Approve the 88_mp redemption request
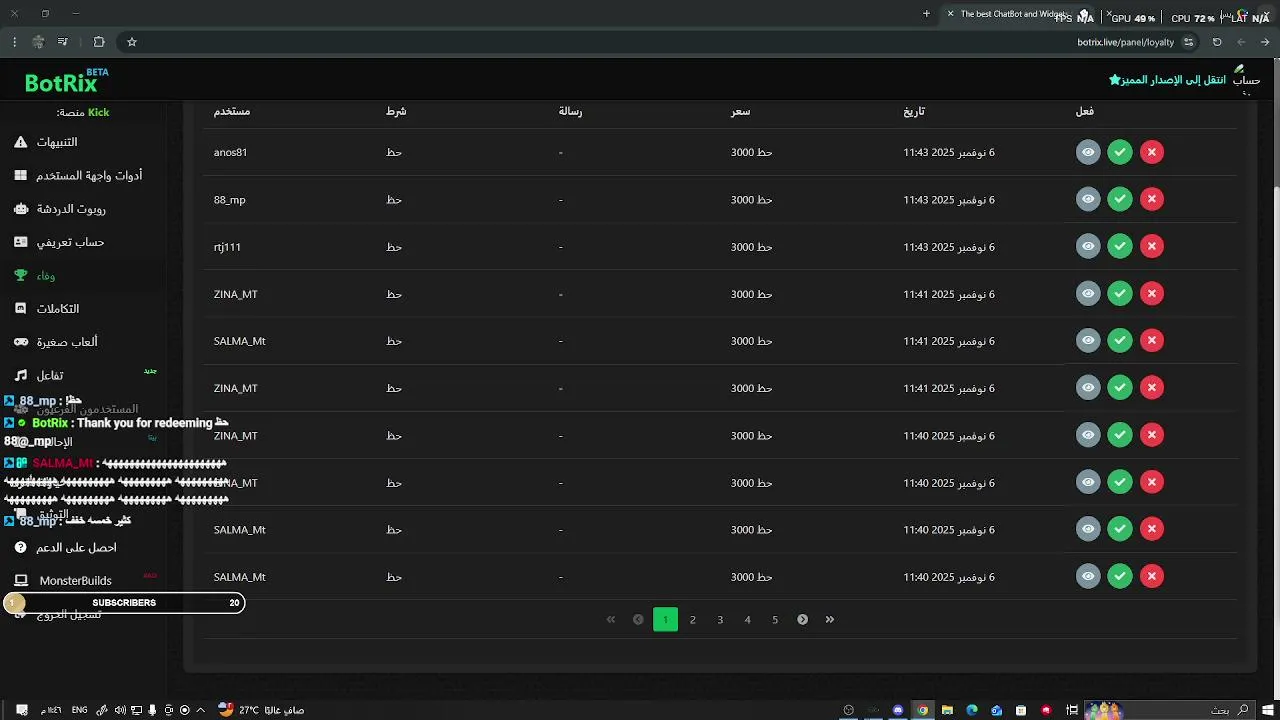This screenshot has height=720, width=1280. (x=1120, y=199)
